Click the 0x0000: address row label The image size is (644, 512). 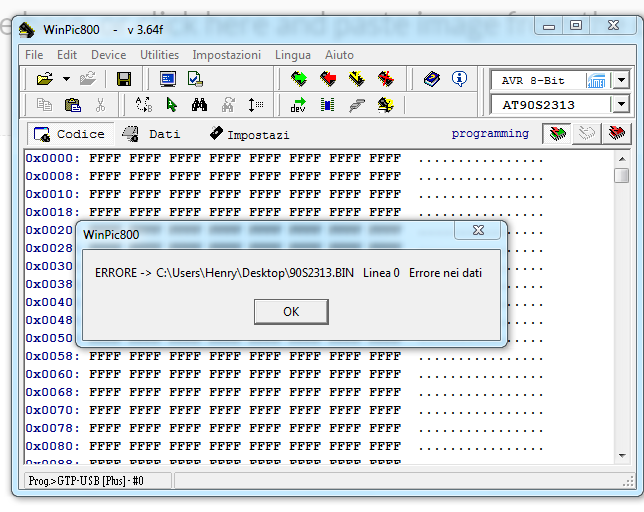point(53,158)
